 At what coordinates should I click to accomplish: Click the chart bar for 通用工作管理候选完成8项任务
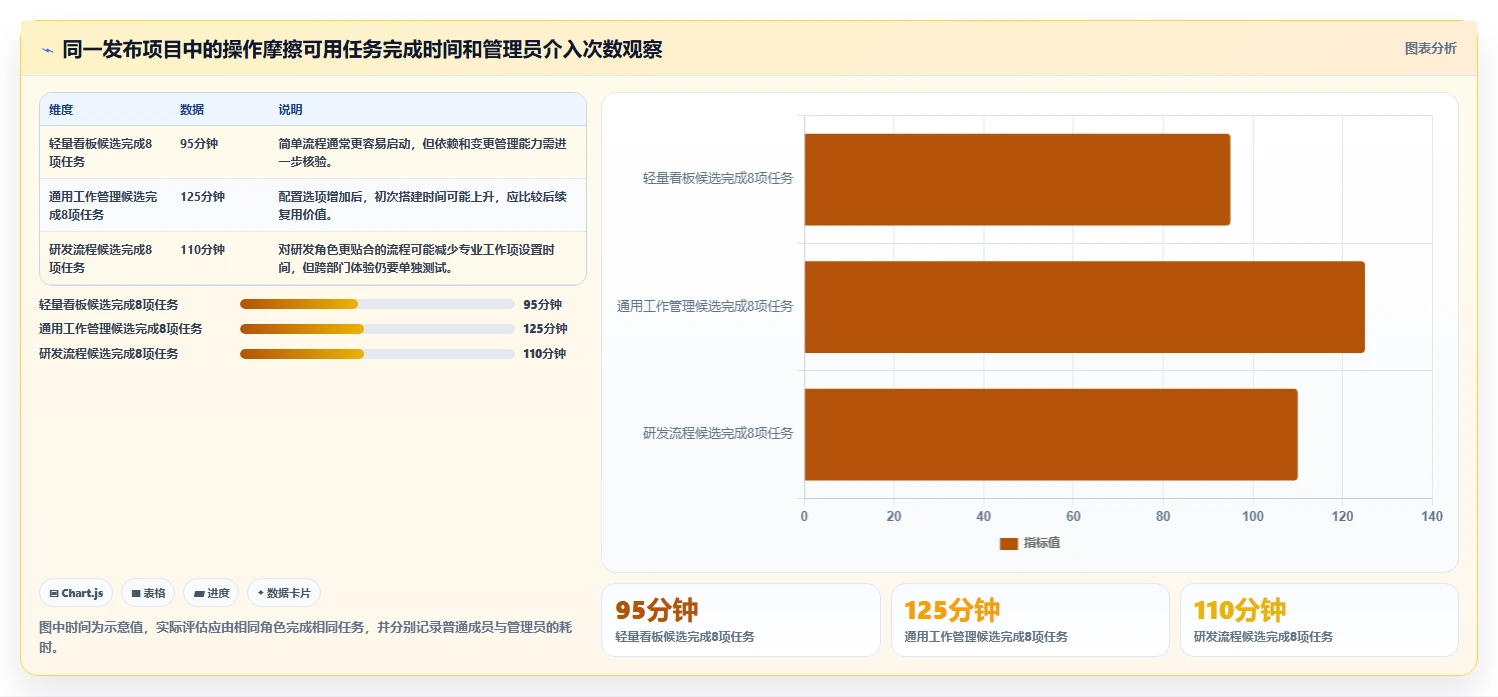1084,307
